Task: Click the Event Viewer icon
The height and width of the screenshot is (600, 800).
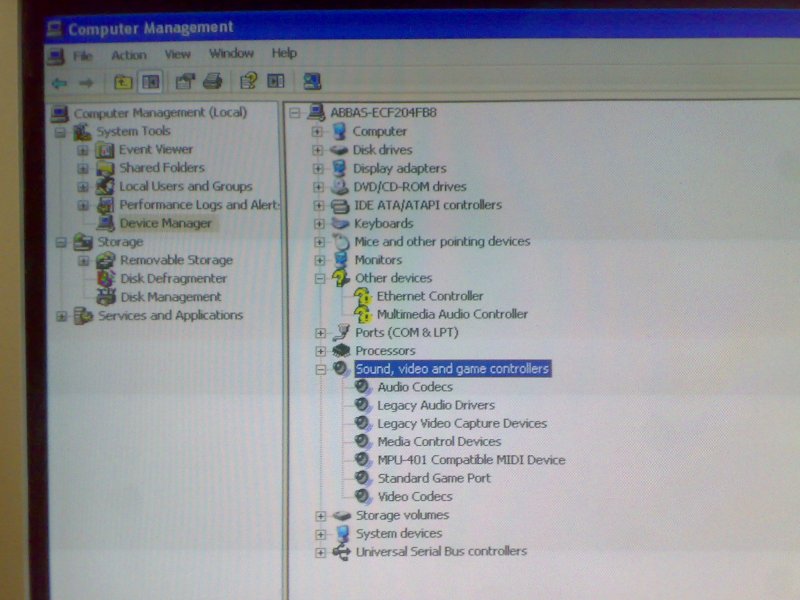Action: point(105,150)
